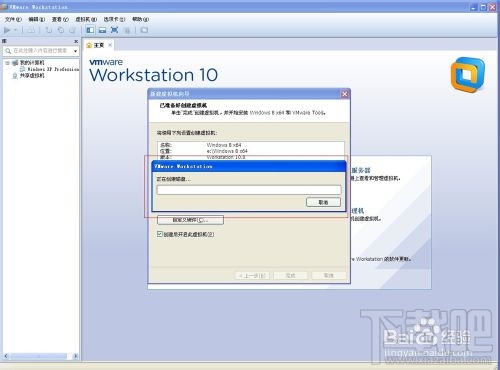Click the 完成 finish button in wizard
500x370 pixels.
pos(290,276)
